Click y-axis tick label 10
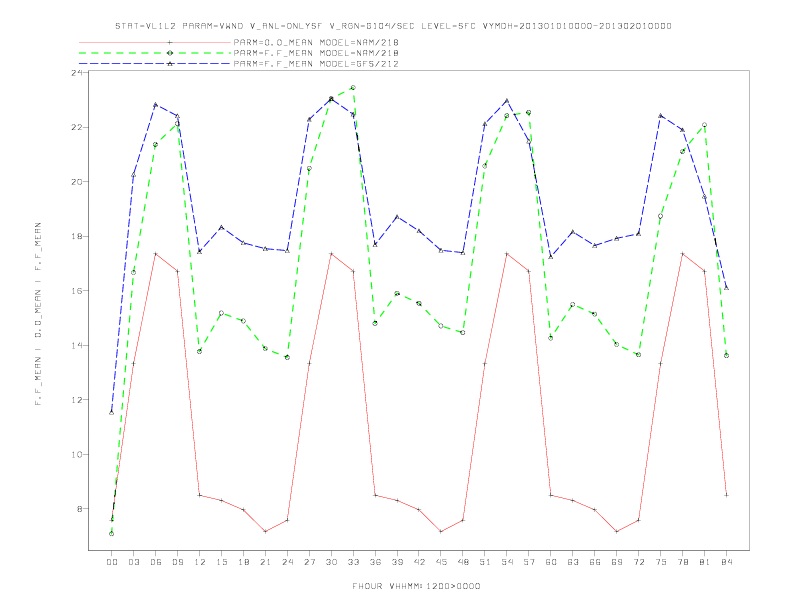792x612 pixels. click(x=77, y=454)
